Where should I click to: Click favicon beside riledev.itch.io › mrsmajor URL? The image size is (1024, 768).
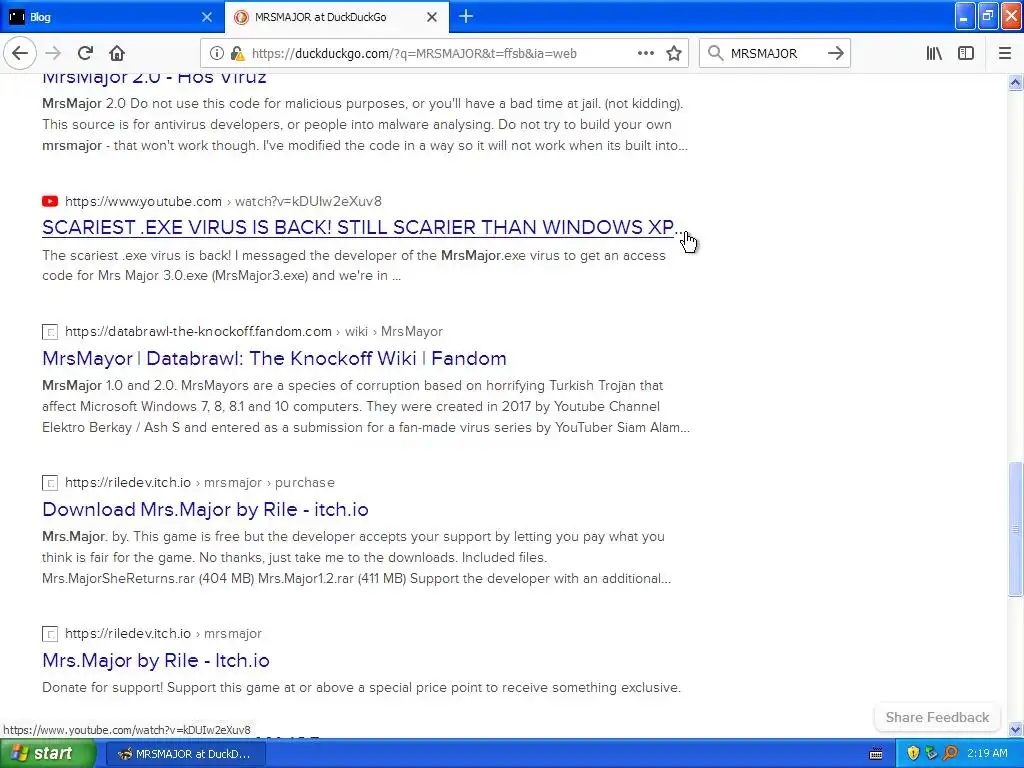point(50,633)
